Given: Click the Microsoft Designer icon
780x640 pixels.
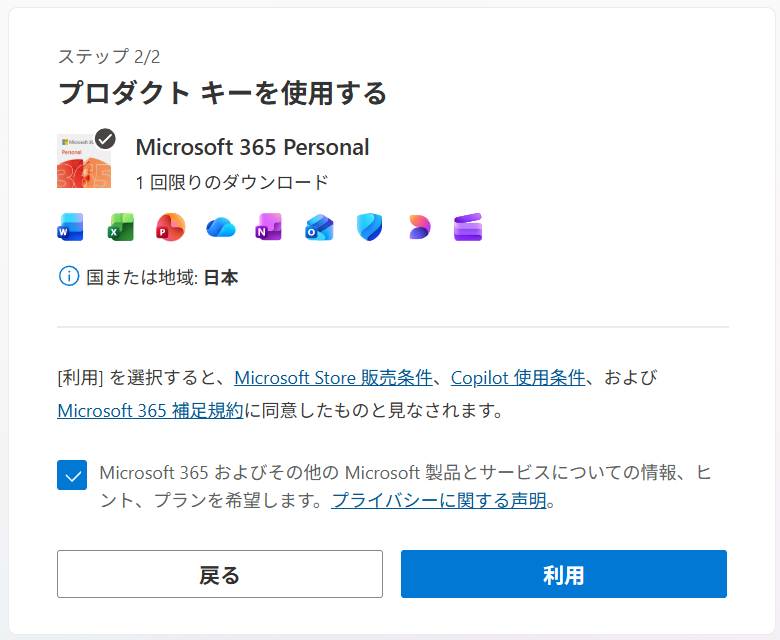Looking at the screenshot, I should 419,228.
